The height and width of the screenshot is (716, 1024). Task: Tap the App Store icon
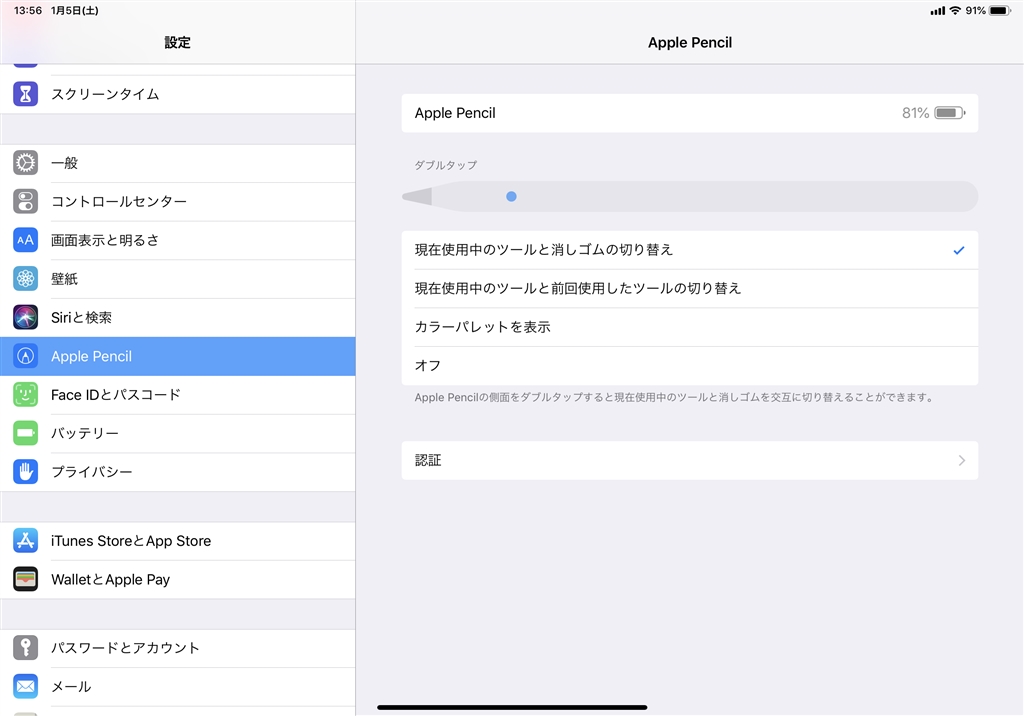[x=25, y=541]
